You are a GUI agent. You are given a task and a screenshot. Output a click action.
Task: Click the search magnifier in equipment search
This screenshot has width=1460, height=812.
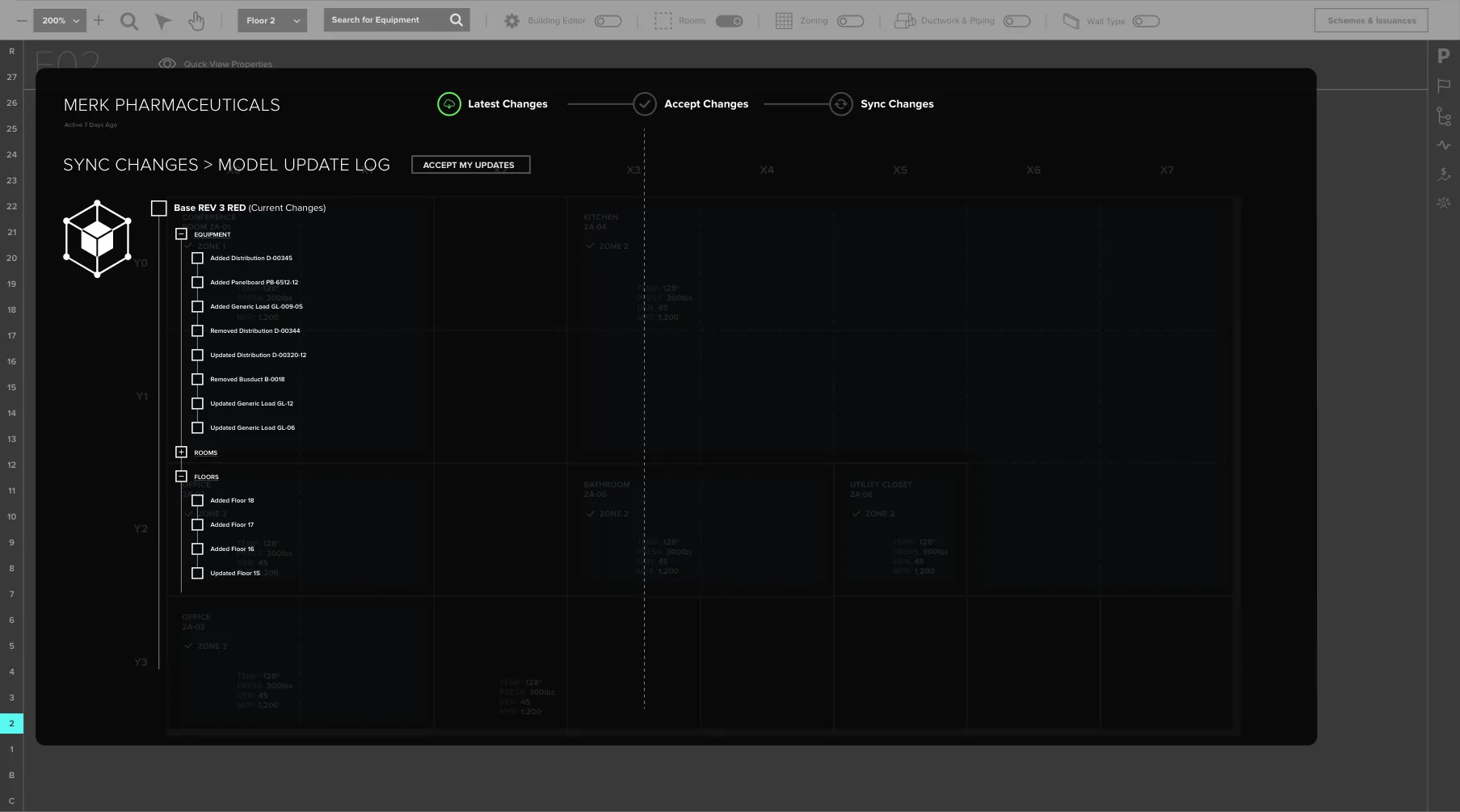(x=457, y=20)
